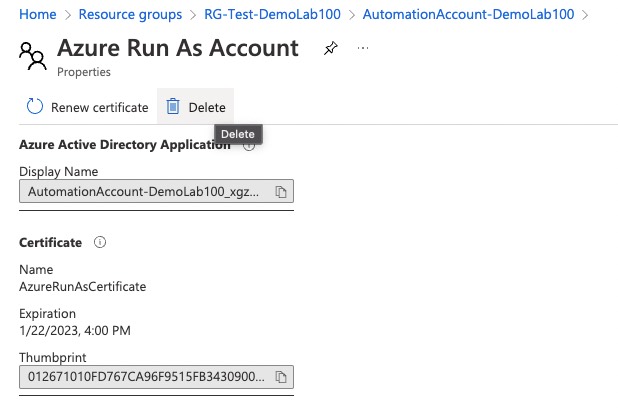618x411 pixels.
Task: Click the Azure Active Directory Application heading
Action: 125,145
